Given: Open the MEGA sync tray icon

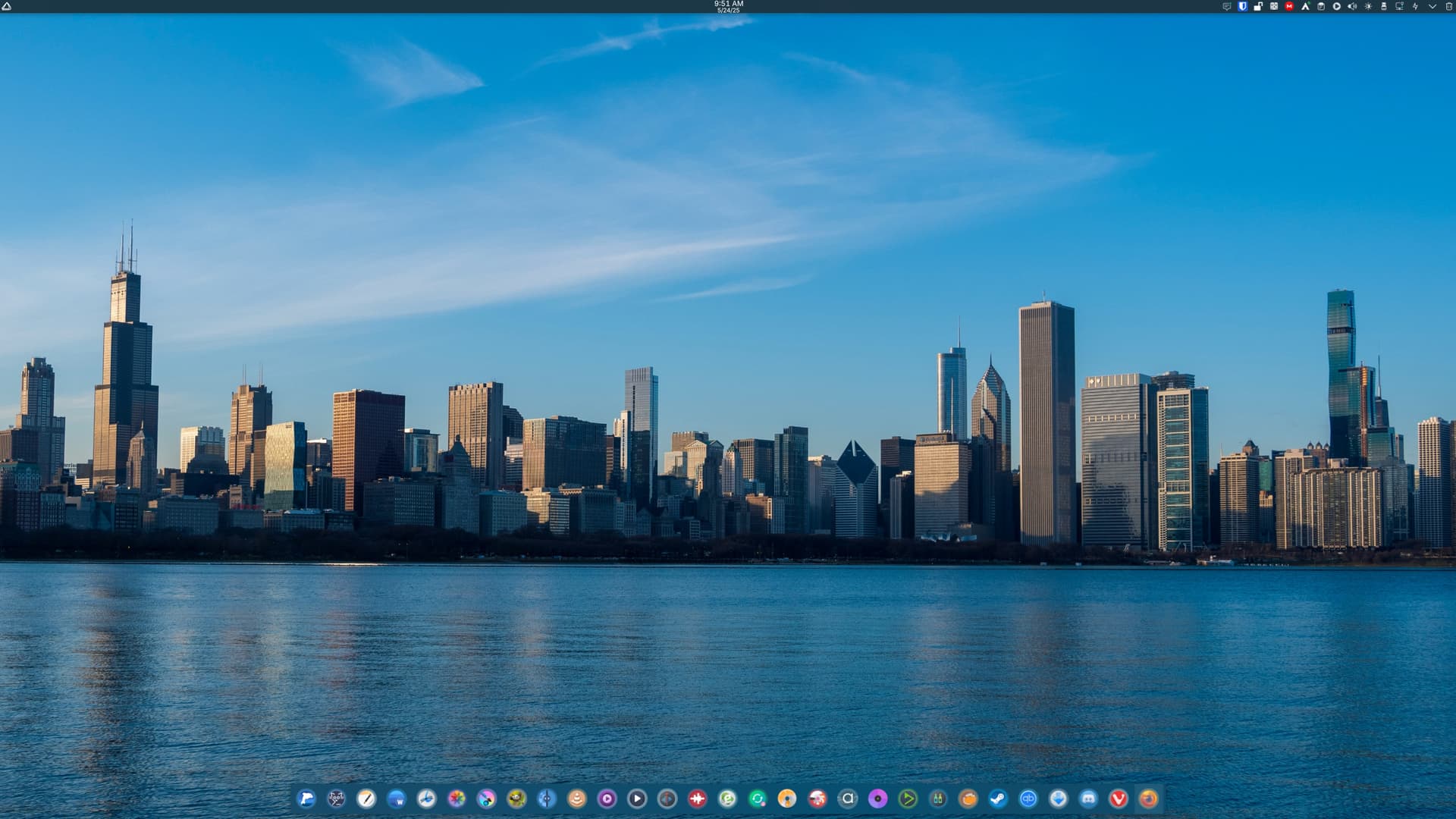Looking at the screenshot, I should [1289, 6].
